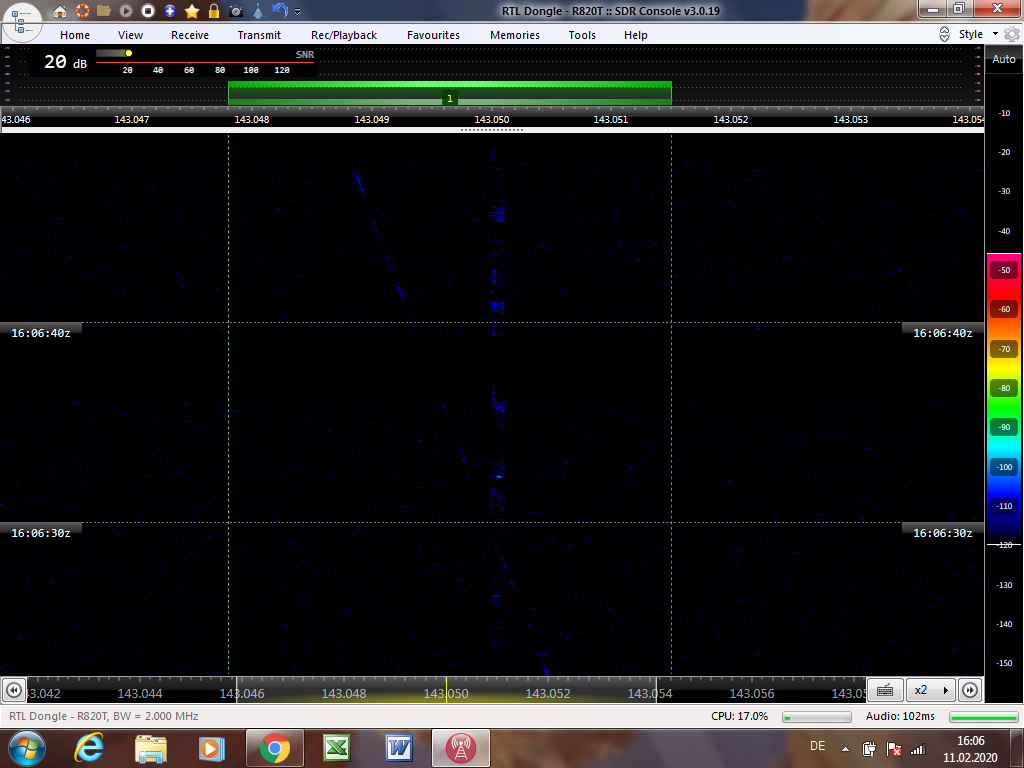Click the dotted splitter handle below frequency scale
The image size is (1024, 768).
pyautogui.click(x=492, y=130)
